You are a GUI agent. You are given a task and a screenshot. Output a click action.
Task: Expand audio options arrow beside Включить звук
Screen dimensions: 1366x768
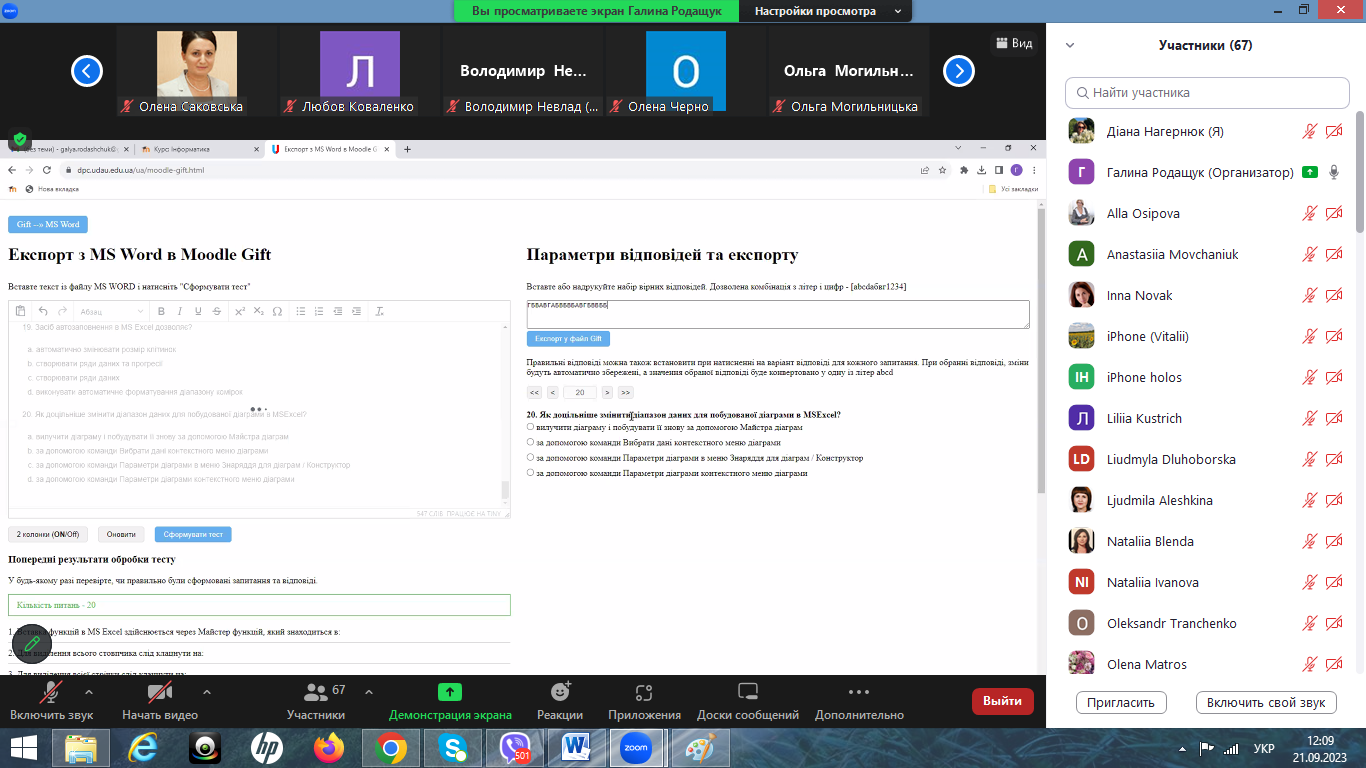click(88, 692)
